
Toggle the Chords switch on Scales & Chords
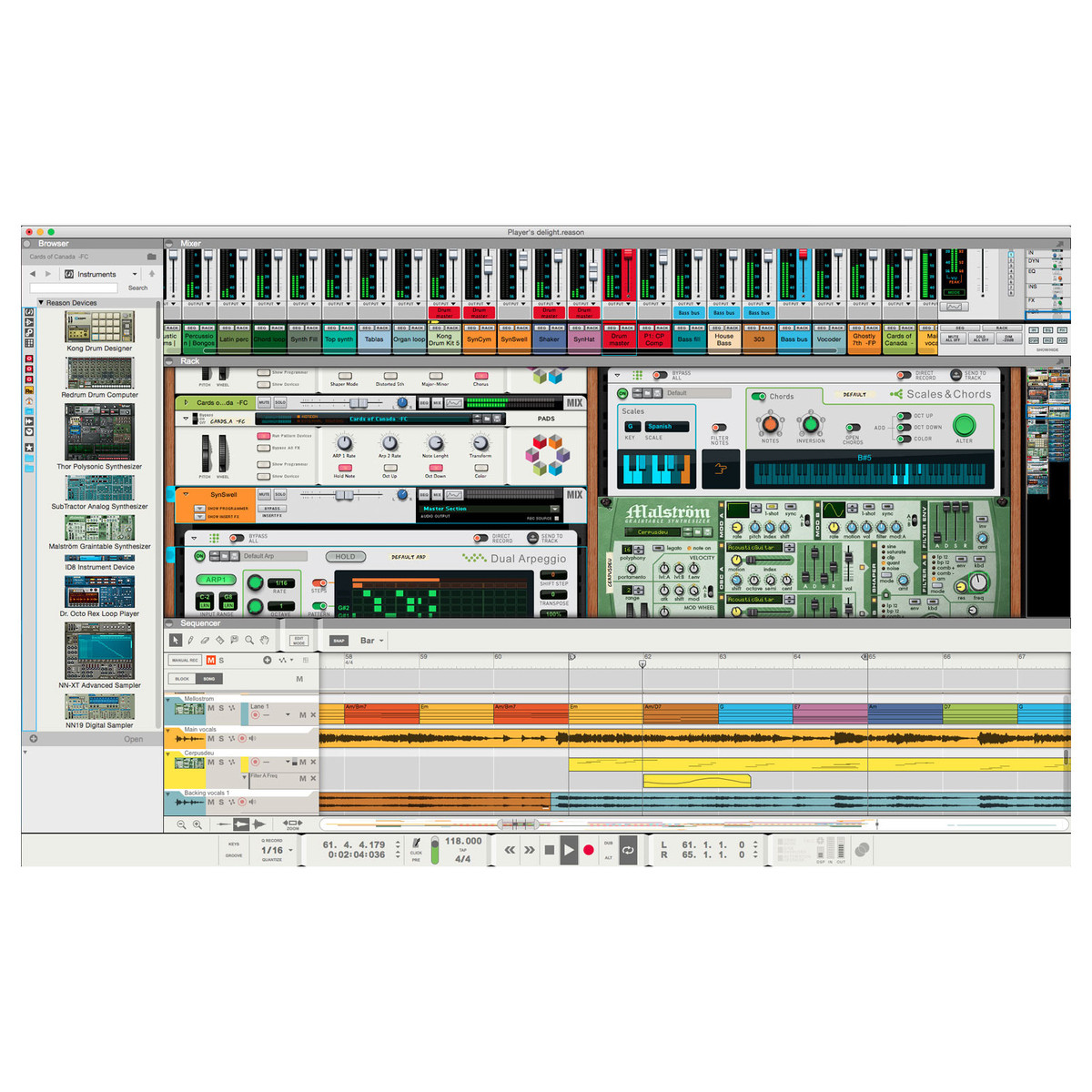(x=758, y=396)
